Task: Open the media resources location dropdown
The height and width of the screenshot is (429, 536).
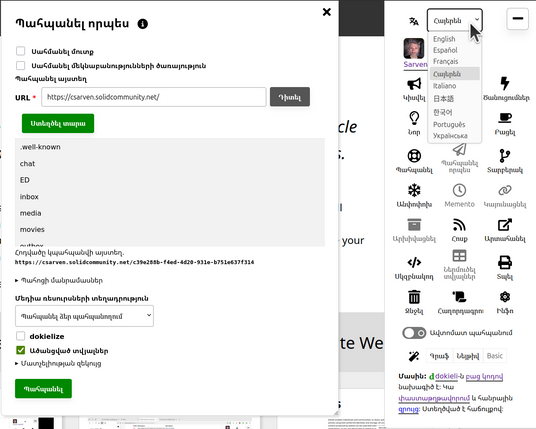Action: 84,316
